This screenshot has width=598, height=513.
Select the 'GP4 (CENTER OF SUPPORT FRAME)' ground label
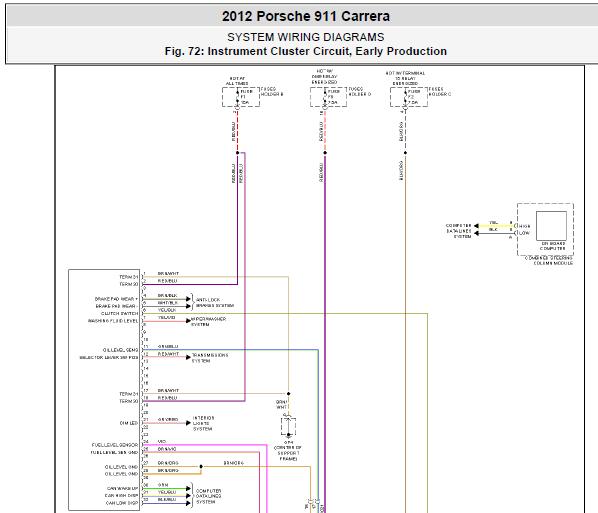[288, 450]
